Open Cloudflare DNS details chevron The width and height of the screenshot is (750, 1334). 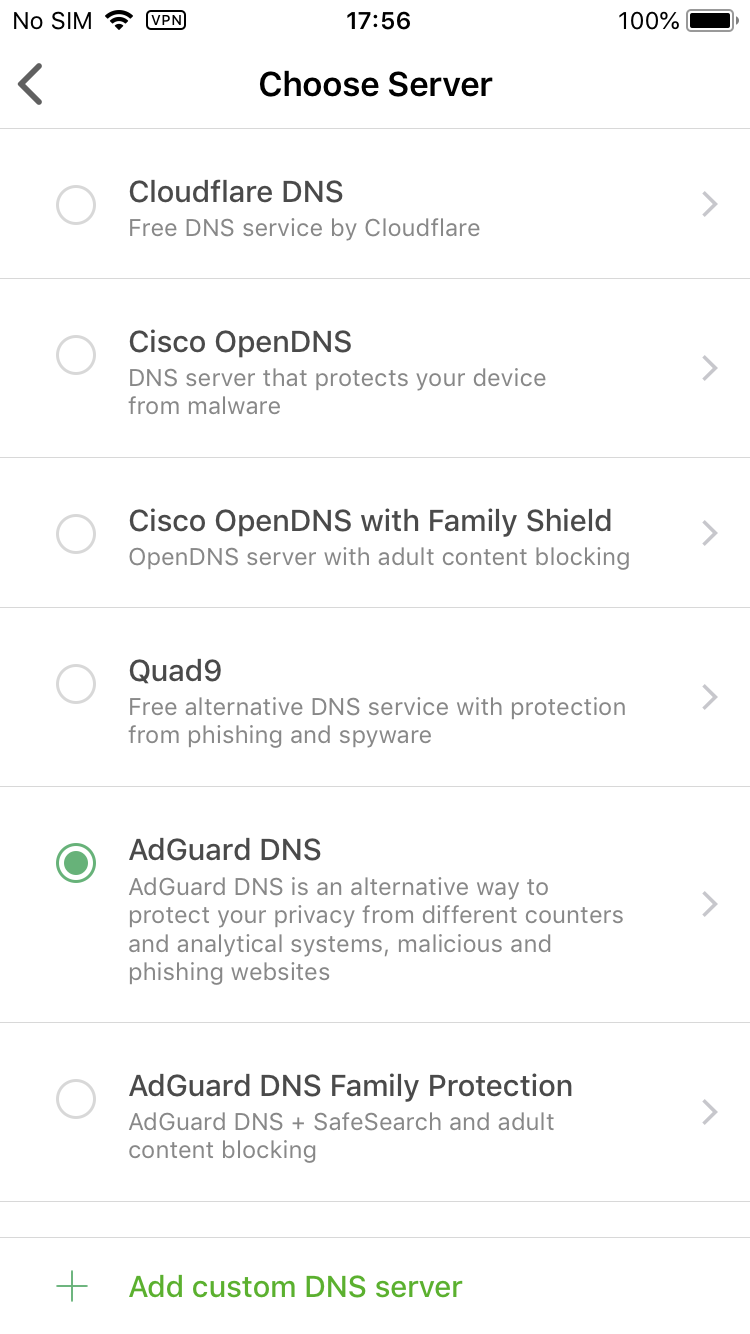[710, 205]
